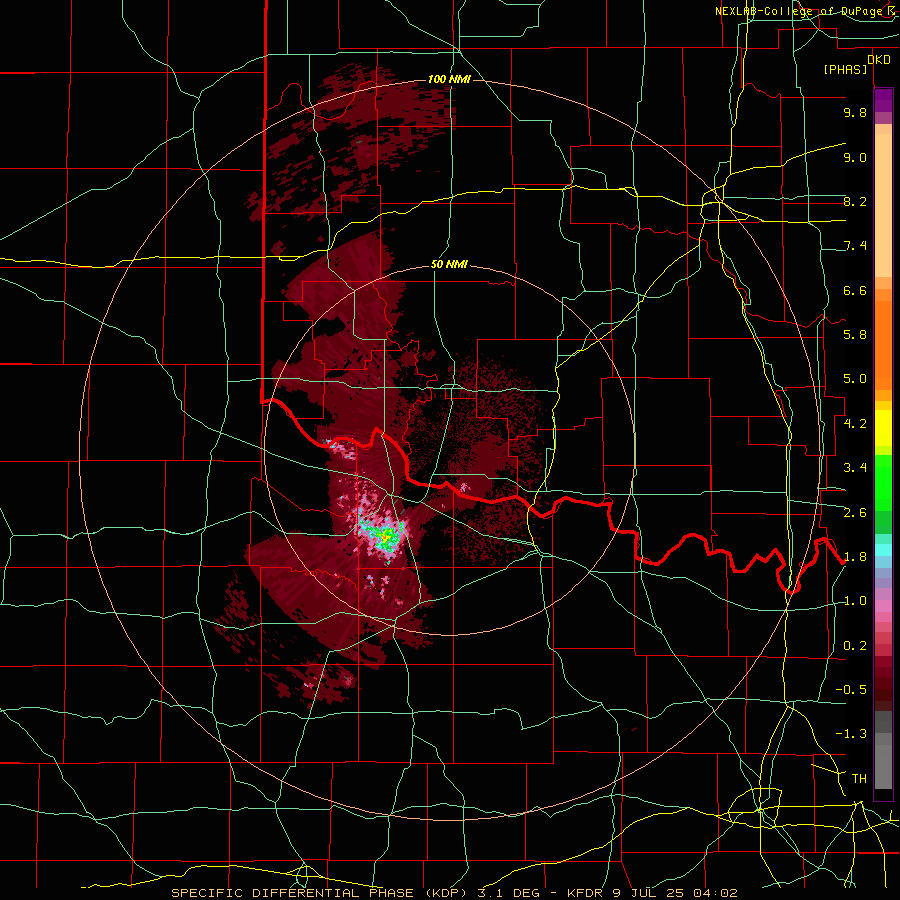Click the 7.4 scale label

pyautogui.click(x=855, y=246)
